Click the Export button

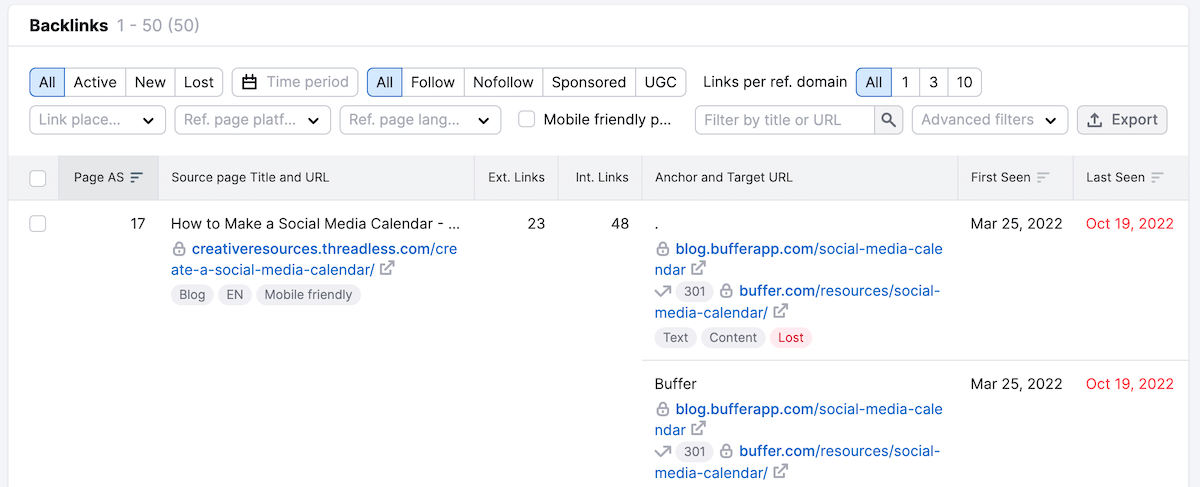pos(1122,120)
